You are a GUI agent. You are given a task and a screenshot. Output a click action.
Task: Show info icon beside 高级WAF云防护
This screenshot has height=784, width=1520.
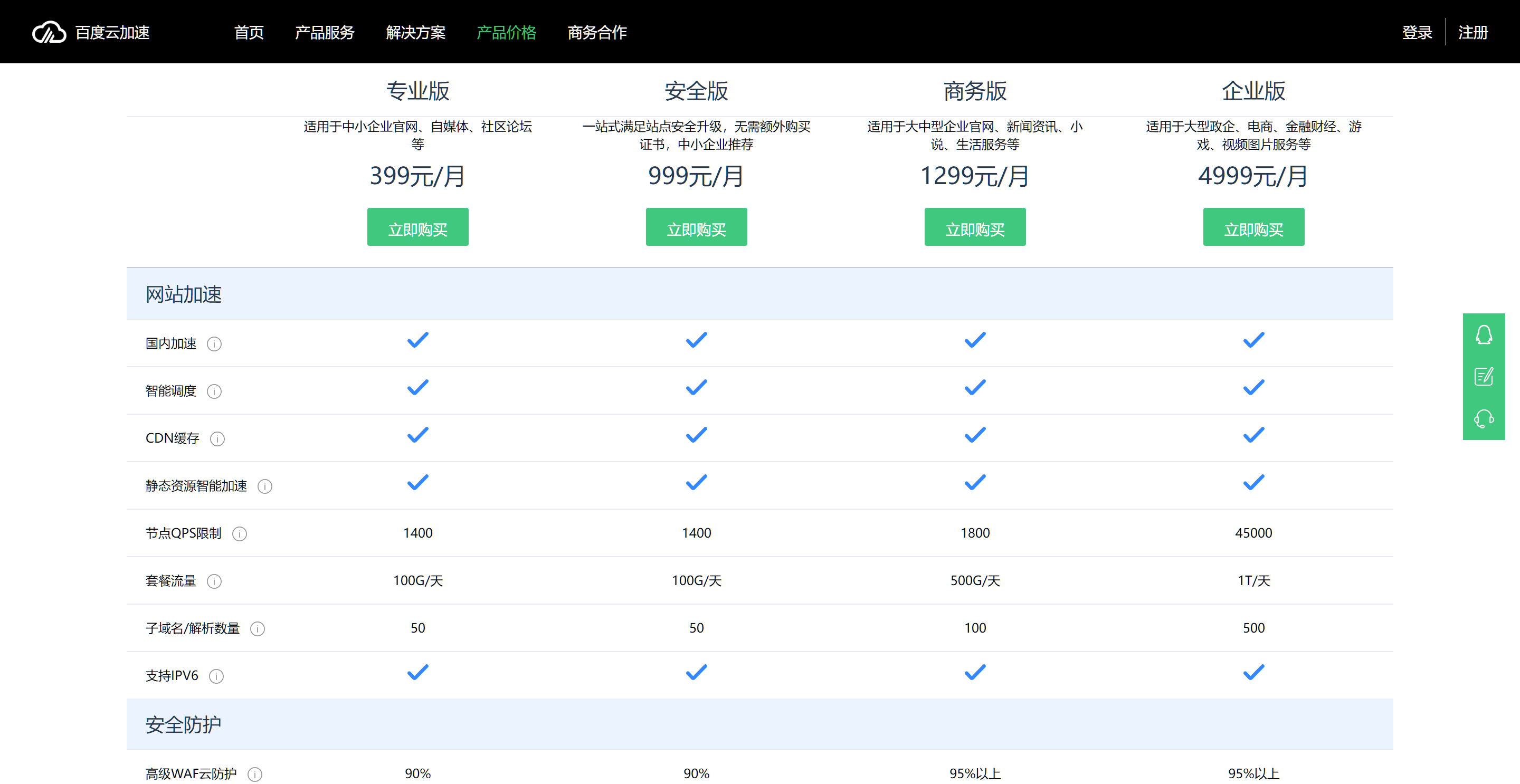pyautogui.click(x=255, y=774)
